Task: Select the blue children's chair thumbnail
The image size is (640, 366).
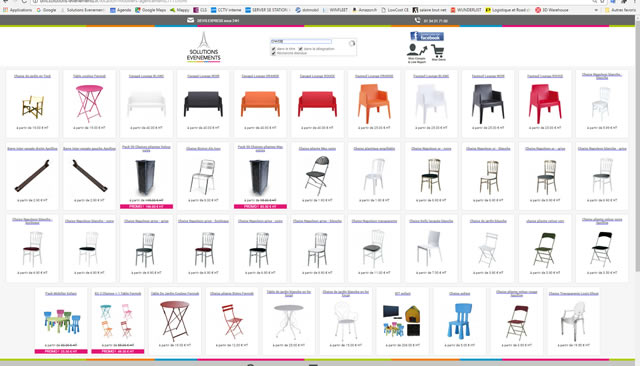Action: (x=460, y=321)
